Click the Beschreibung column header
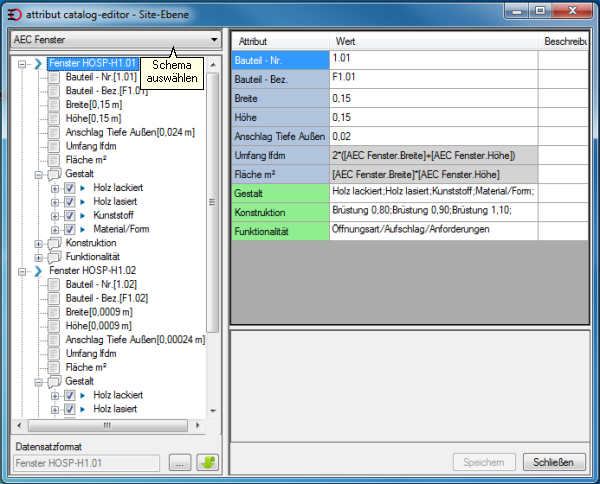Image resolution: width=600 pixels, height=484 pixels. pos(563,41)
